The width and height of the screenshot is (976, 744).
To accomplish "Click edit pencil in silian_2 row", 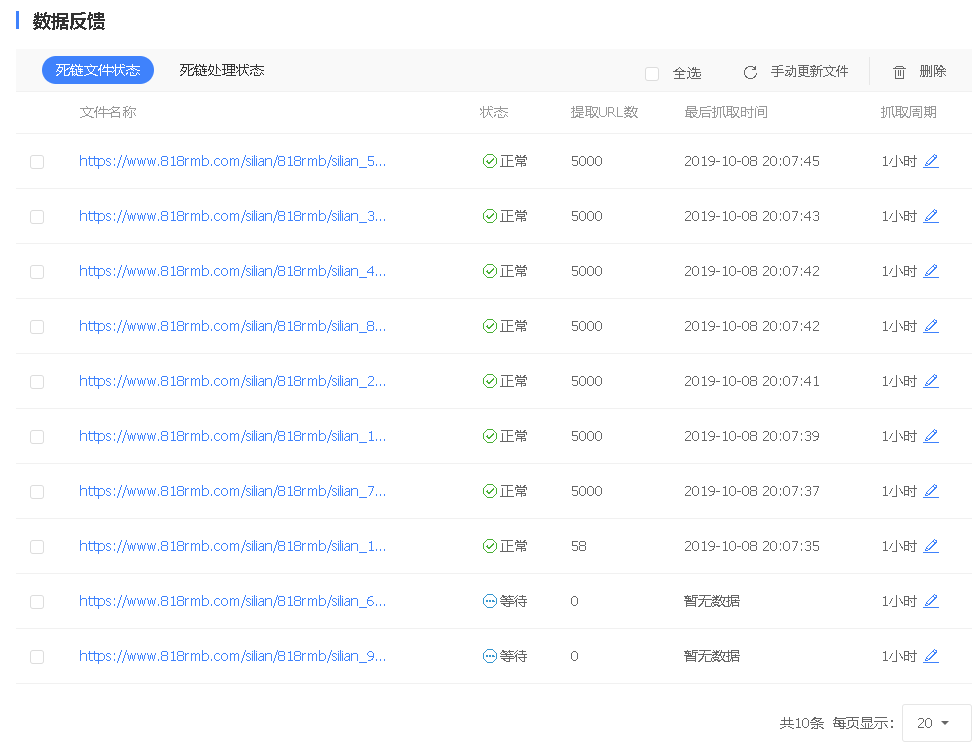I will point(931,381).
